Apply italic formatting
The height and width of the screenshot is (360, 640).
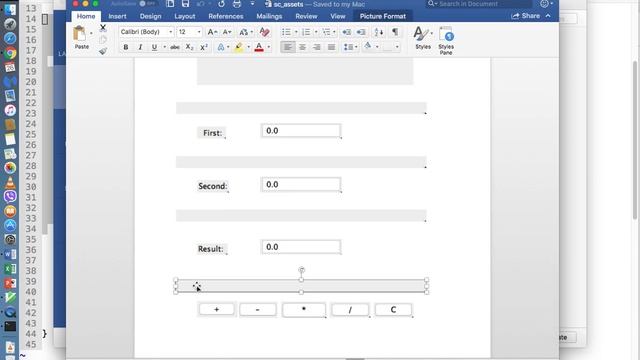140,47
